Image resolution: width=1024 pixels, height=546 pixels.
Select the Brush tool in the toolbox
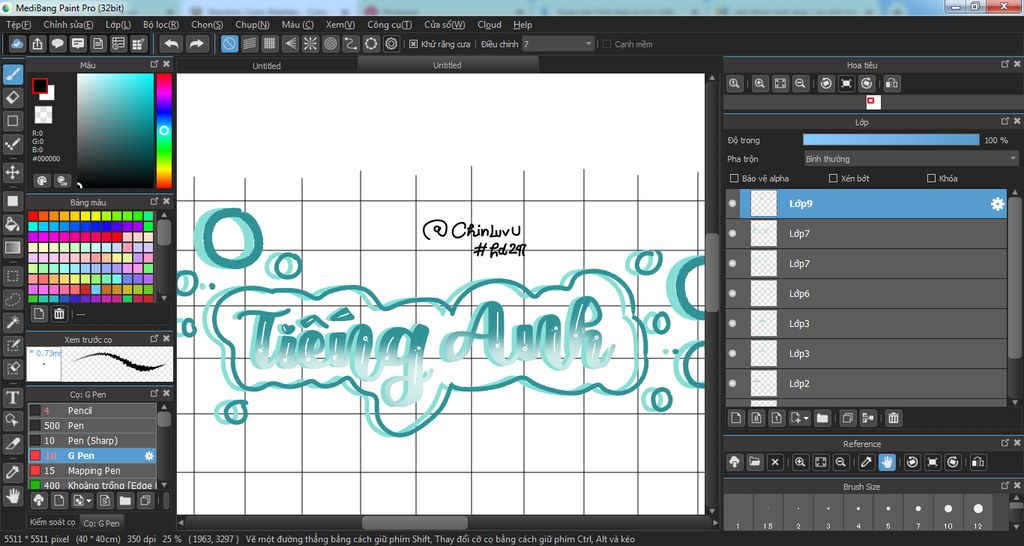[12, 74]
